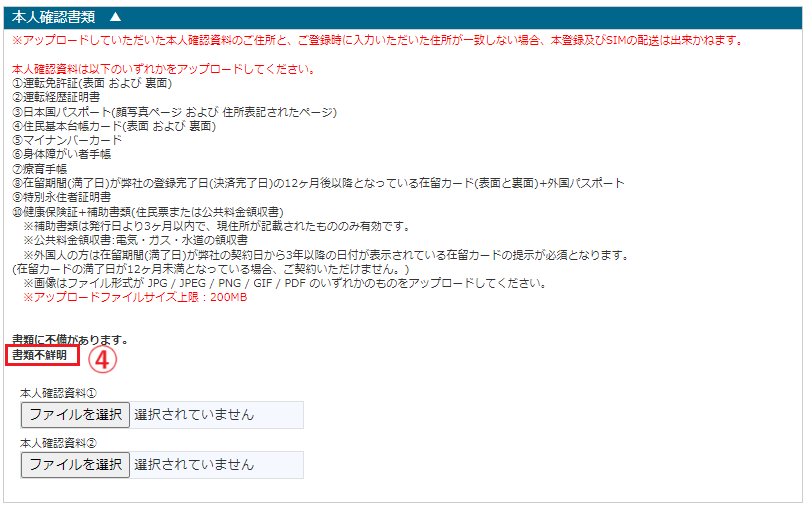Click the ⑨特別永住者証明書 line
Viewport: 807px width, 505px height.
pos(61,197)
